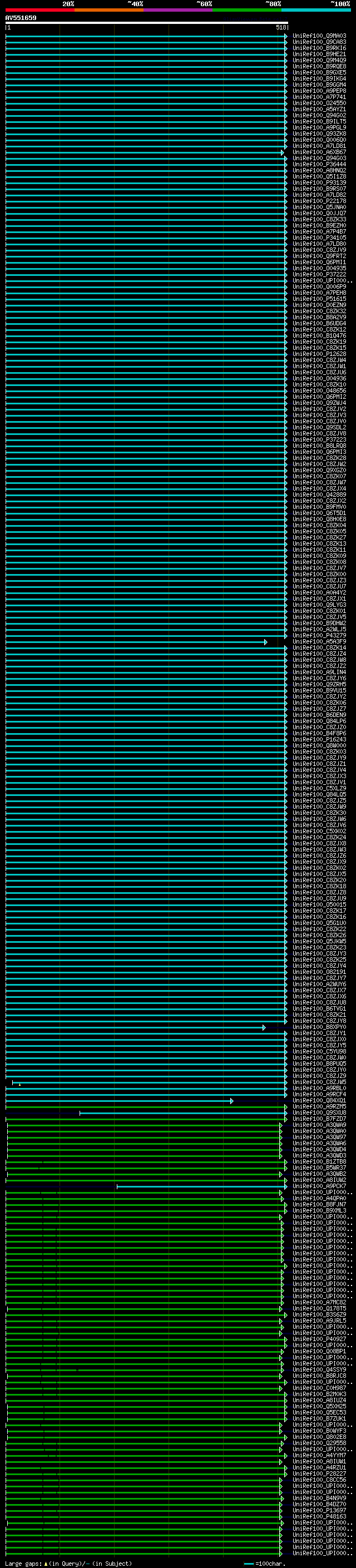Select hit label UniRef100_O04935
Viewport: 356px width, 1568px height.
click(x=319, y=269)
